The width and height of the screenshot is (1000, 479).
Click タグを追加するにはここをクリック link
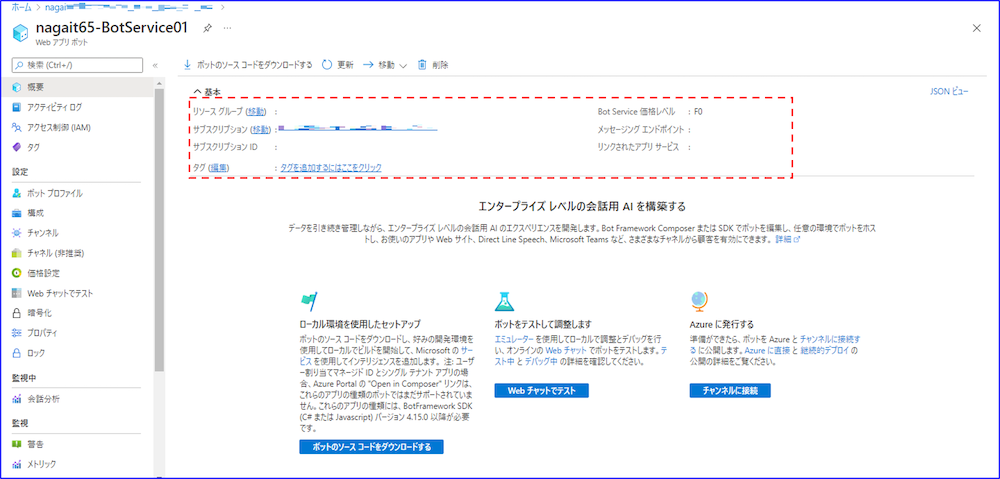[331, 167]
